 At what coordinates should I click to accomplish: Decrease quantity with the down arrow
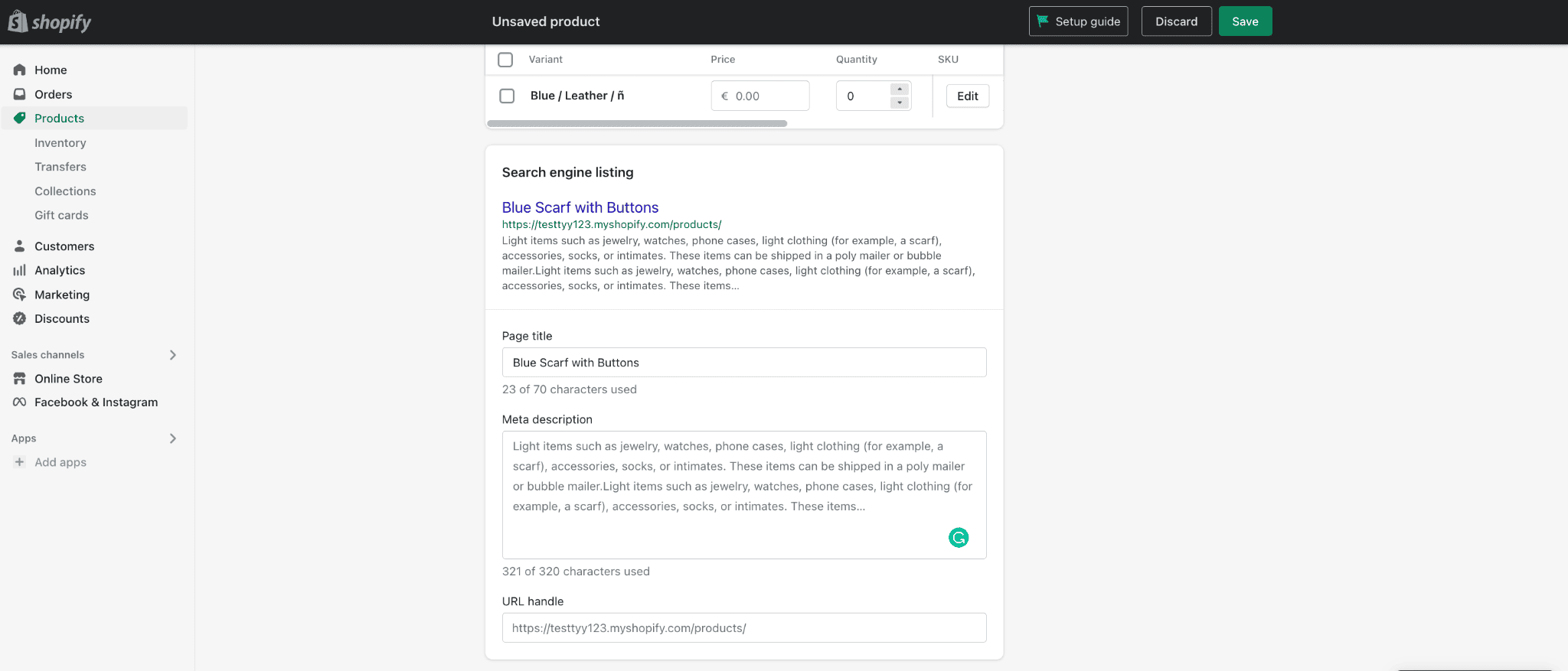coord(900,103)
